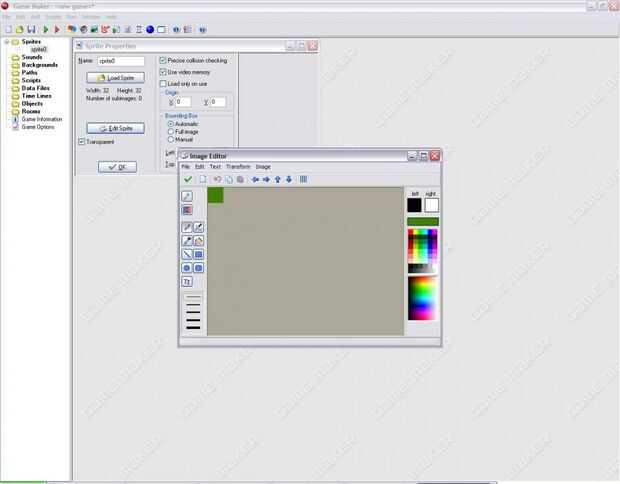Toggle the Transparent checkbox
This screenshot has height=484, width=620.
pyautogui.click(x=82, y=142)
